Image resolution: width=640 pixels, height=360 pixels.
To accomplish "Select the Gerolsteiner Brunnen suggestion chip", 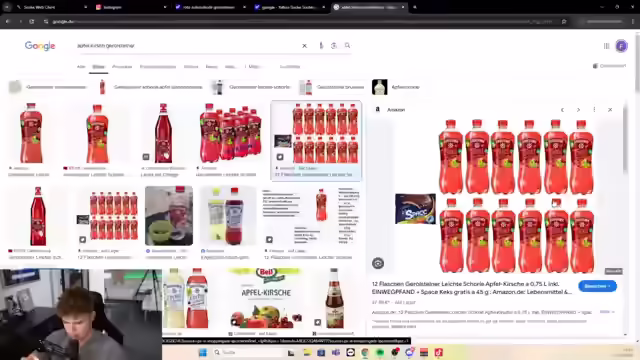I will click(331, 87).
